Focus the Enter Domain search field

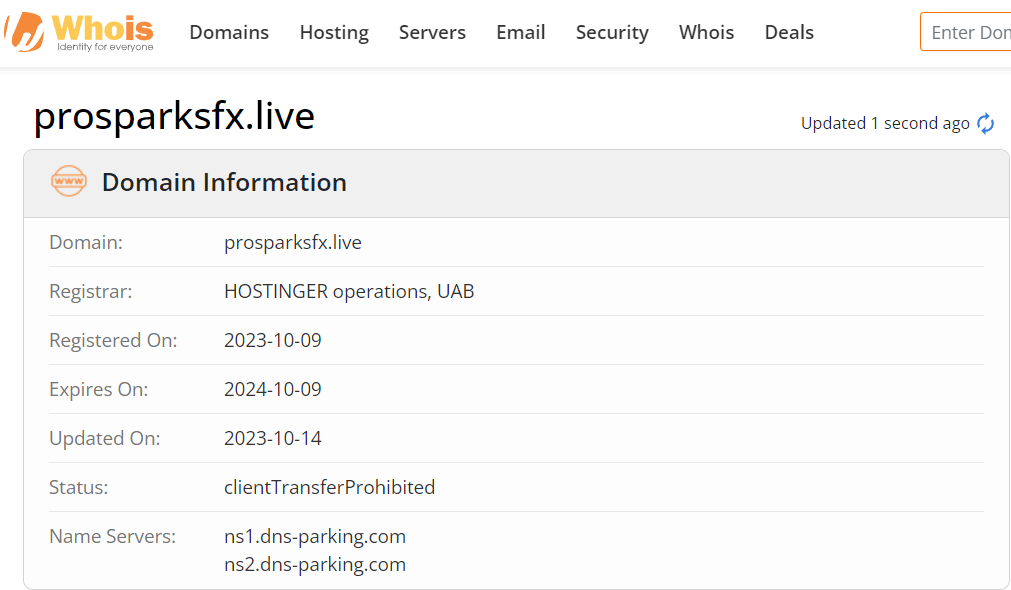coord(966,32)
